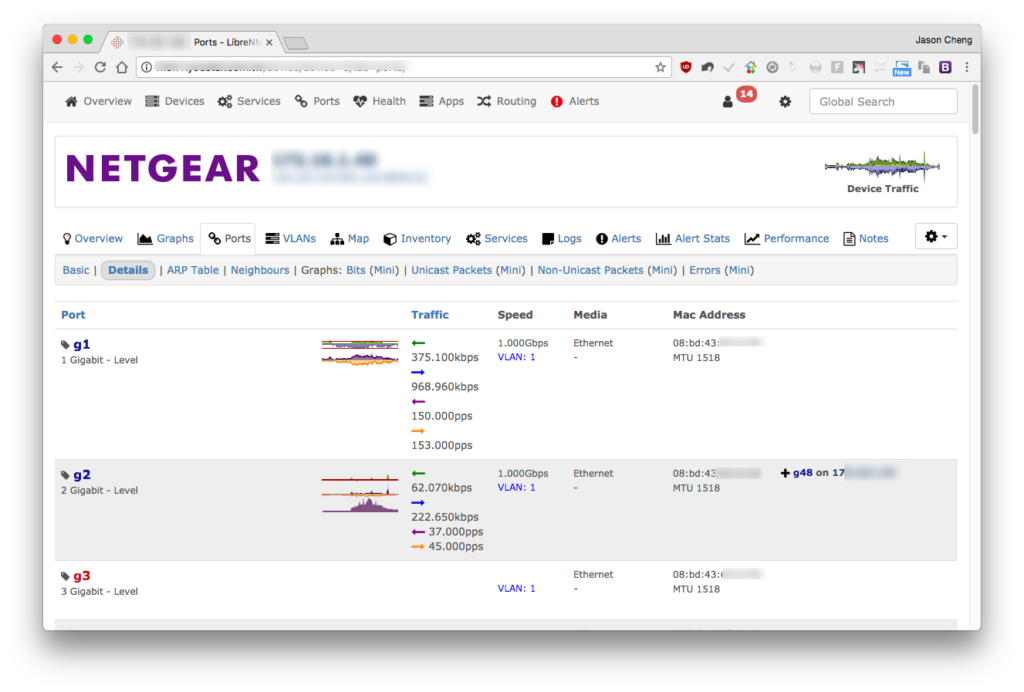Switch to the device Graphs tab
Image resolution: width=1024 pixels, height=692 pixels.
point(166,239)
